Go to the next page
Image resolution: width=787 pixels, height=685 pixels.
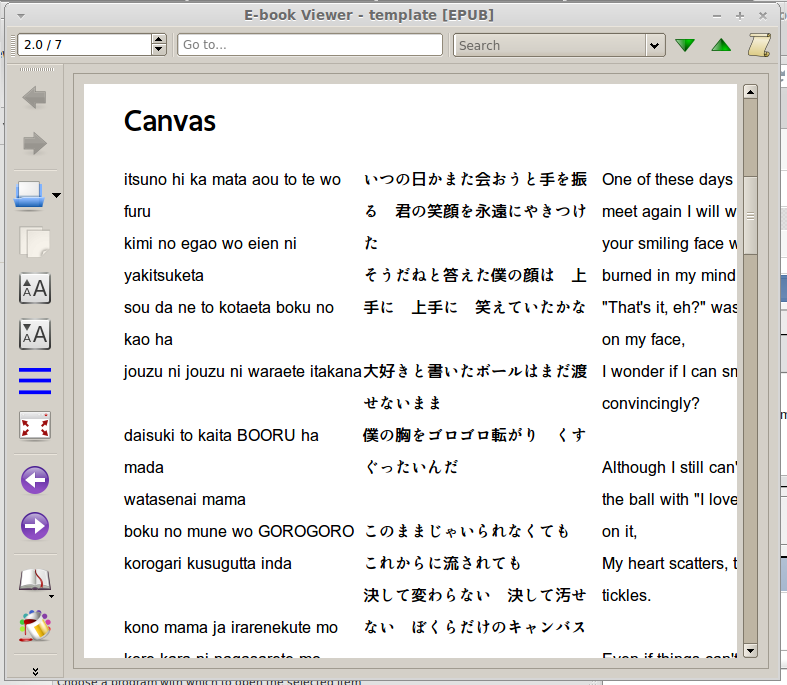[x=35, y=526]
